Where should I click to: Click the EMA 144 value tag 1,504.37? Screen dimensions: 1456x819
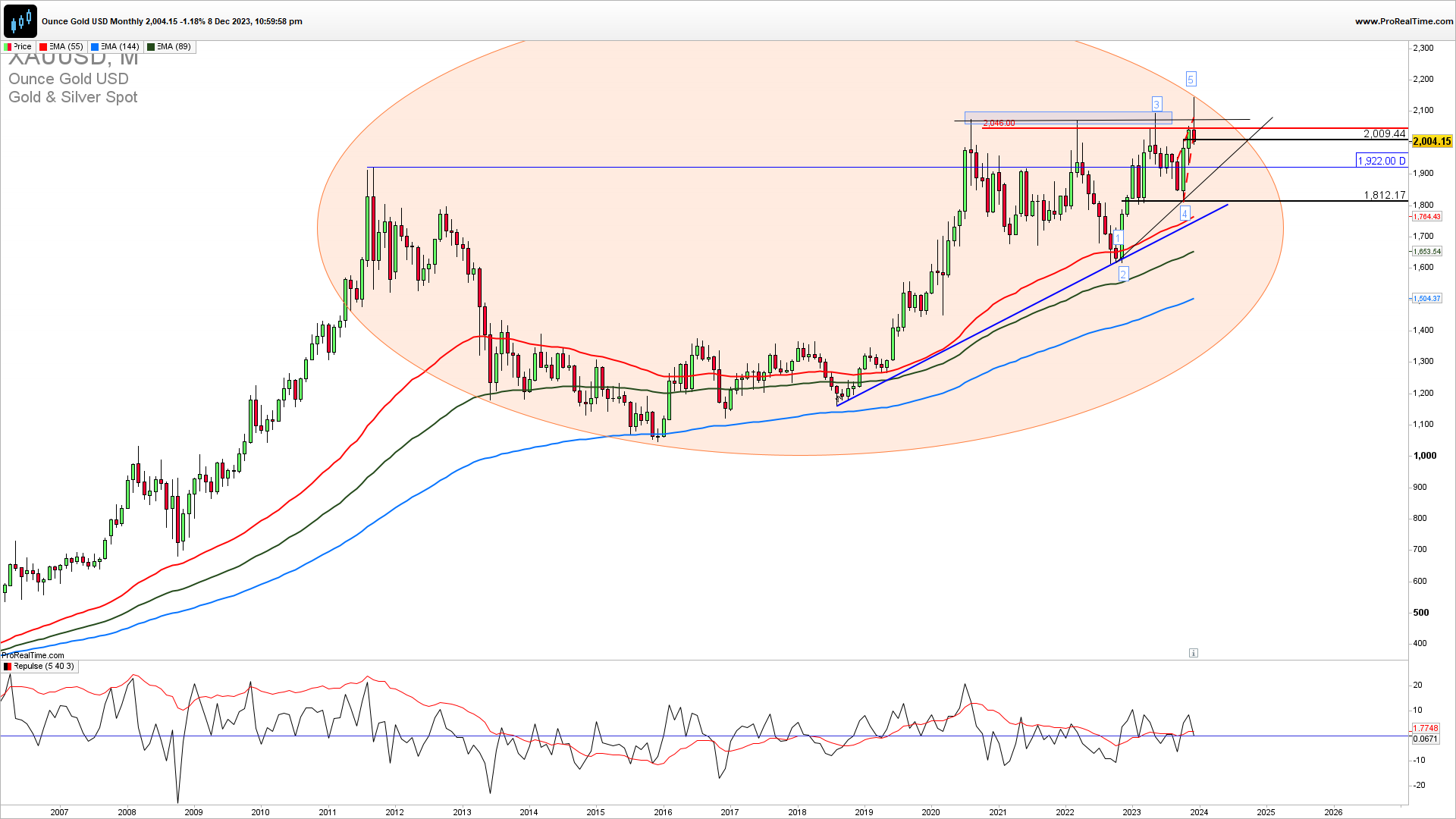[1426, 298]
